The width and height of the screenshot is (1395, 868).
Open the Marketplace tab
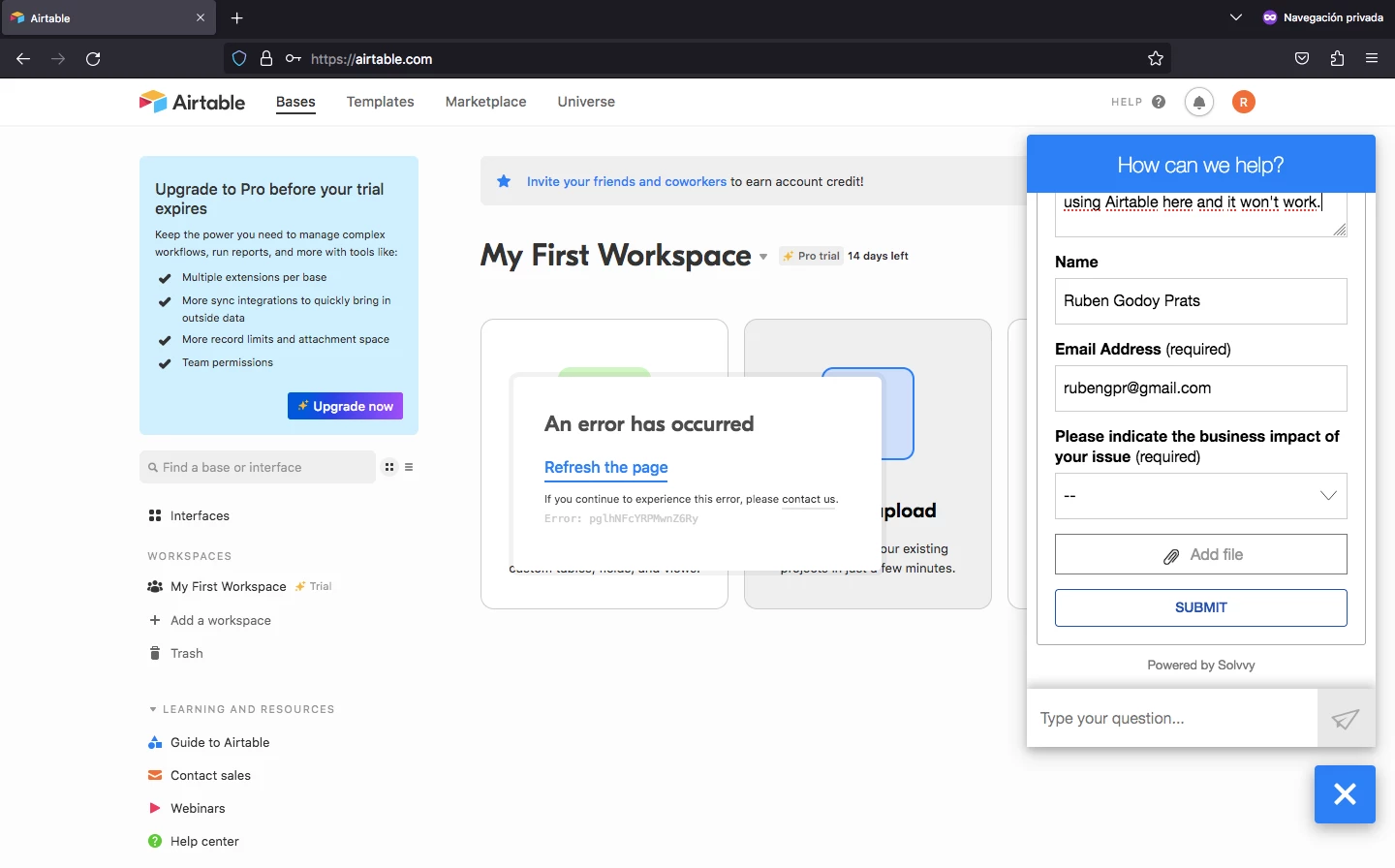pos(486,102)
